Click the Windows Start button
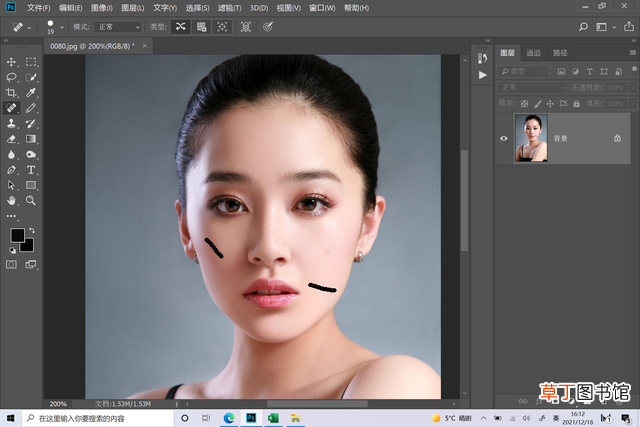Viewport: 640px width, 427px height. (11, 418)
